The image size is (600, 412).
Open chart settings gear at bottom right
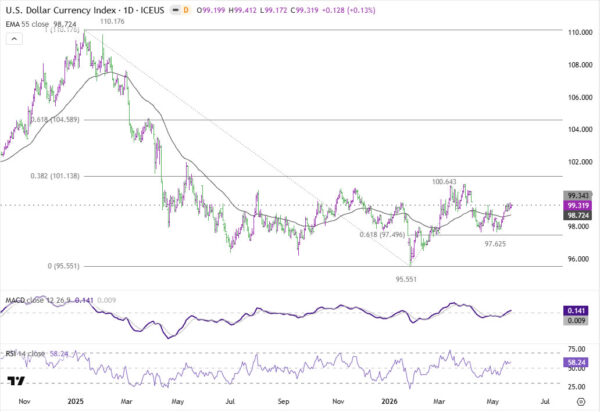click(x=581, y=402)
